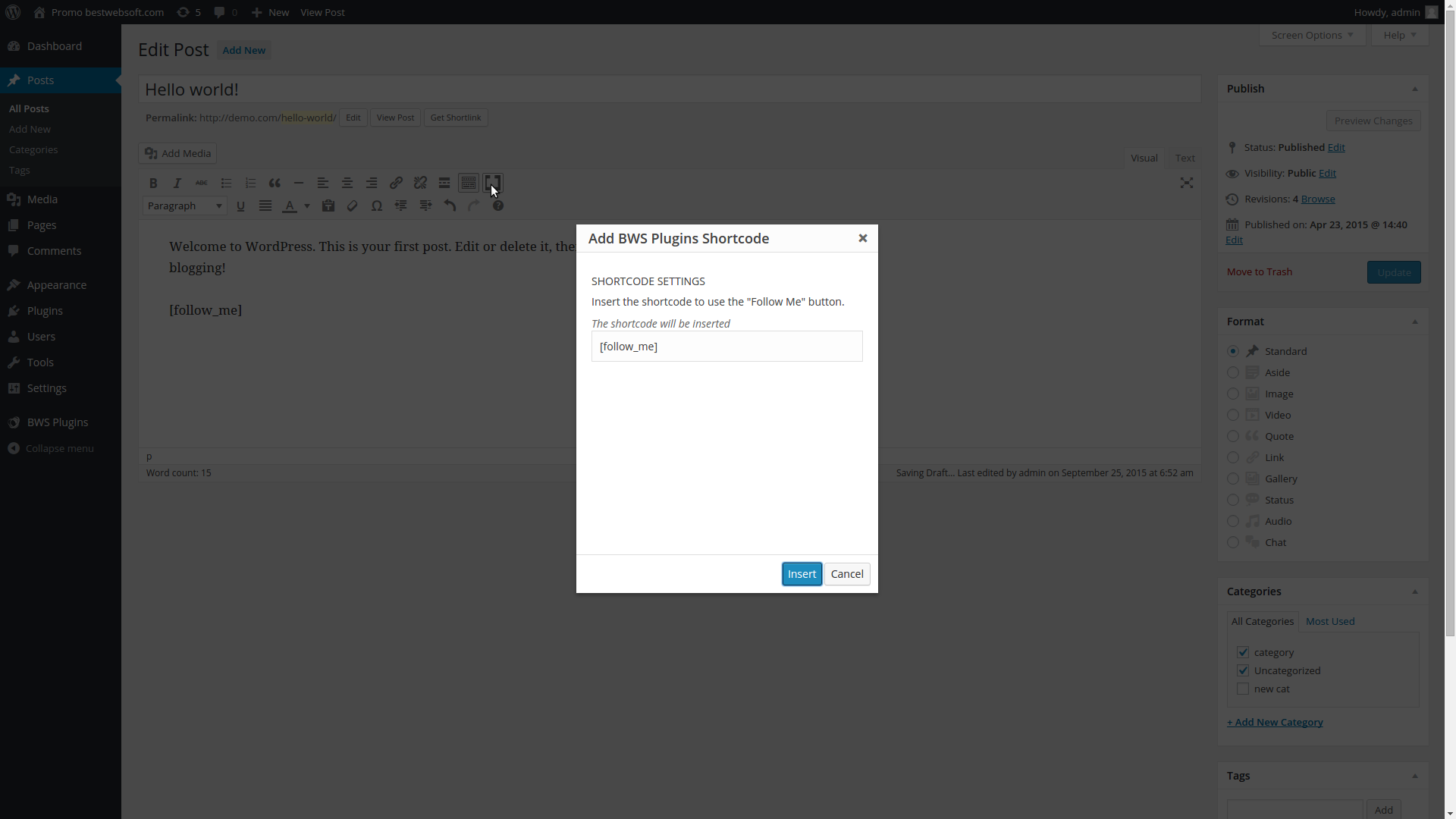Viewport: 1456px width, 819px height.
Task: Expand Screen Options panel
Action: pyautogui.click(x=1312, y=35)
